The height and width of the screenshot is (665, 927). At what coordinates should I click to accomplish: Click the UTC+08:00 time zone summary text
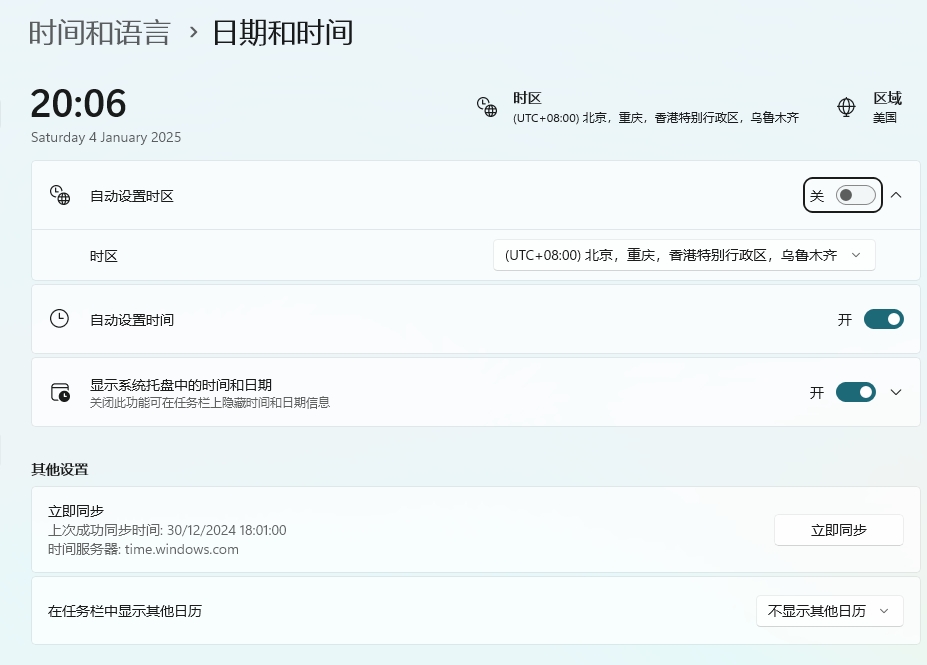click(655, 117)
